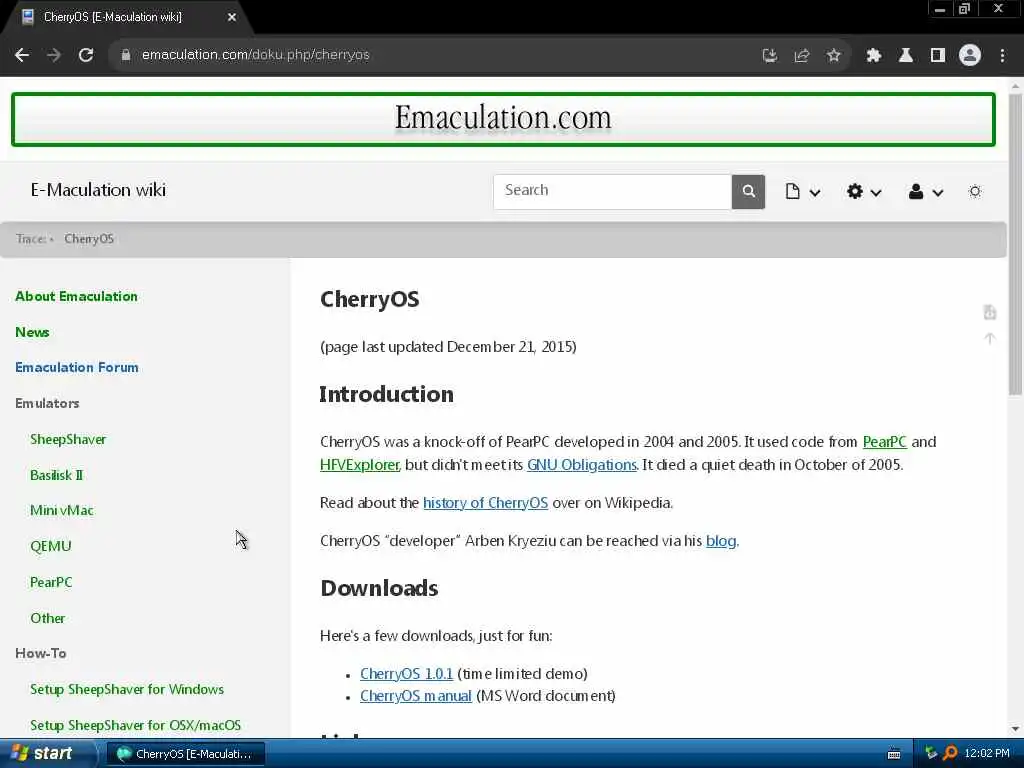Open the PearPC sidebar link
Viewport: 1024px width, 768px height.
(51, 583)
